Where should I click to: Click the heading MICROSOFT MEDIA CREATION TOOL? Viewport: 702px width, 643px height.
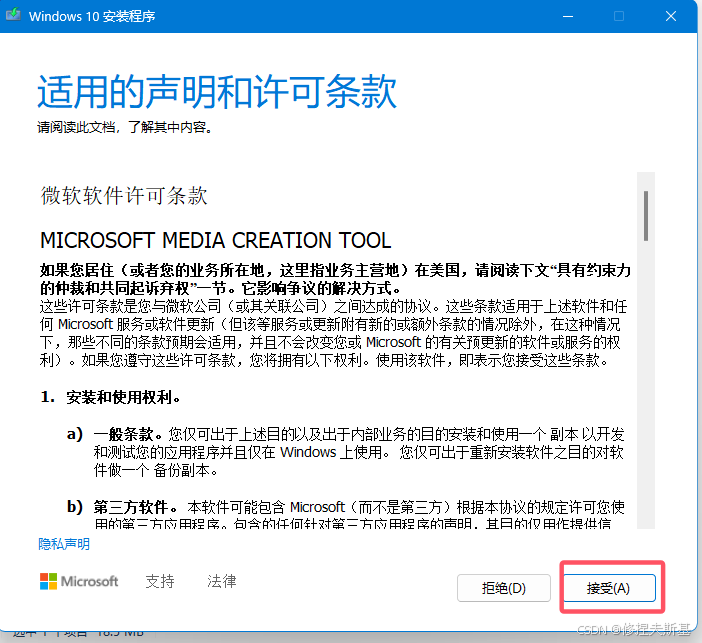(215, 240)
